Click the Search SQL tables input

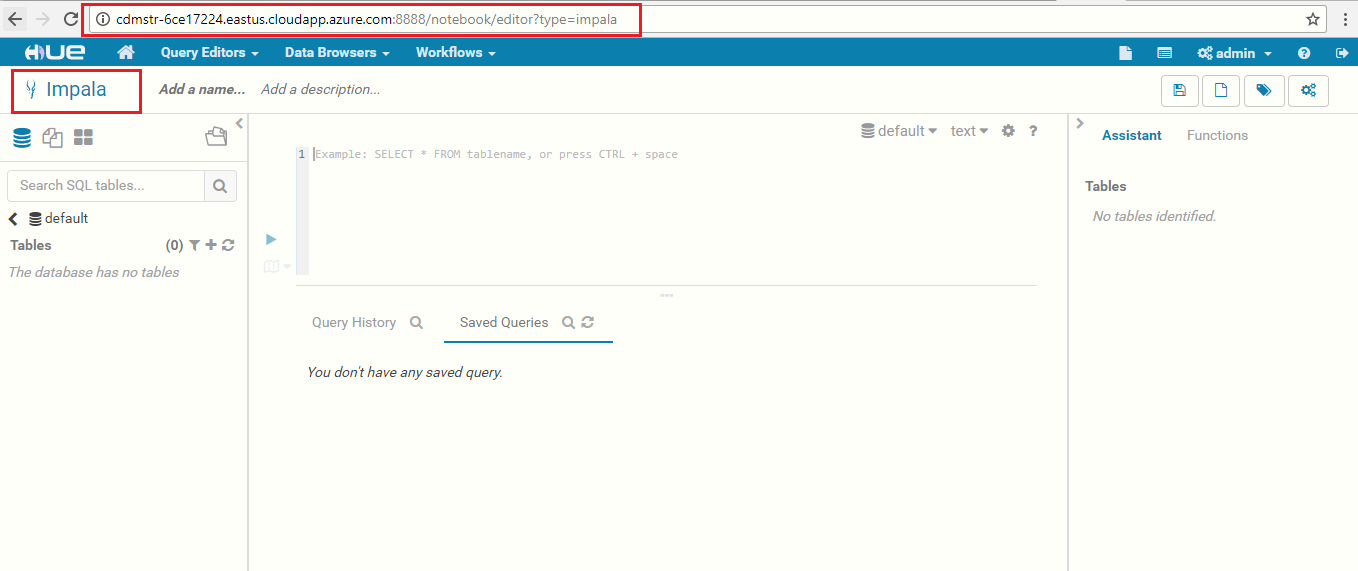[106, 185]
